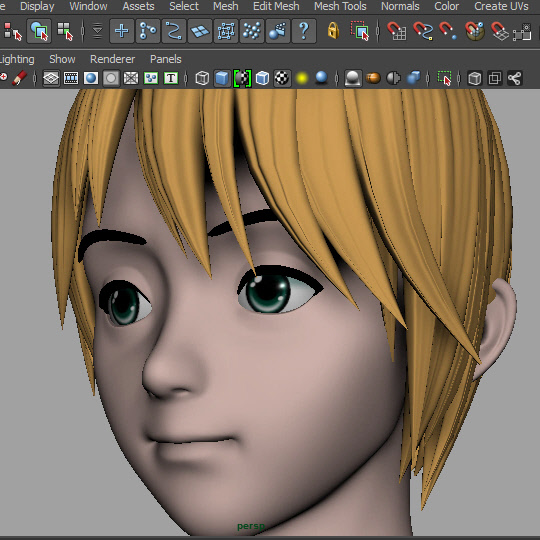Image resolution: width=540 pixels, height=540 pixels.
Task: Open the Edit Mesh menu
Action: pyautogui.click(x=276, y=6)
